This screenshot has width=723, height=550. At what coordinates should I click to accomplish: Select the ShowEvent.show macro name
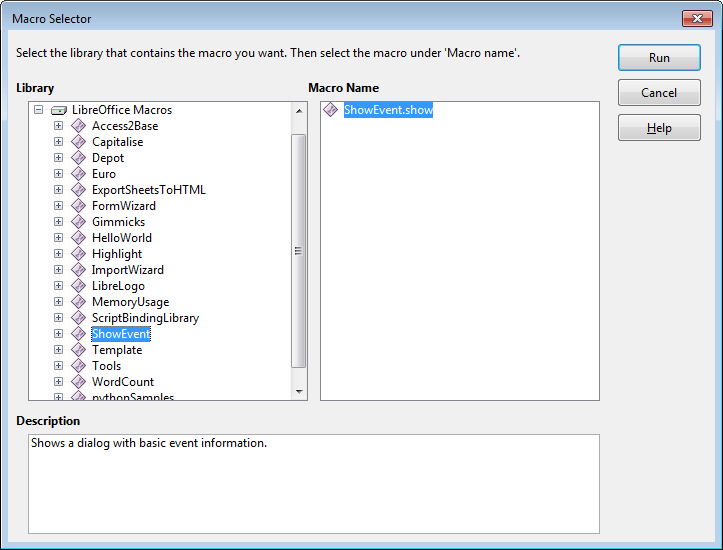pyautogui.click(x=388, y=110)
